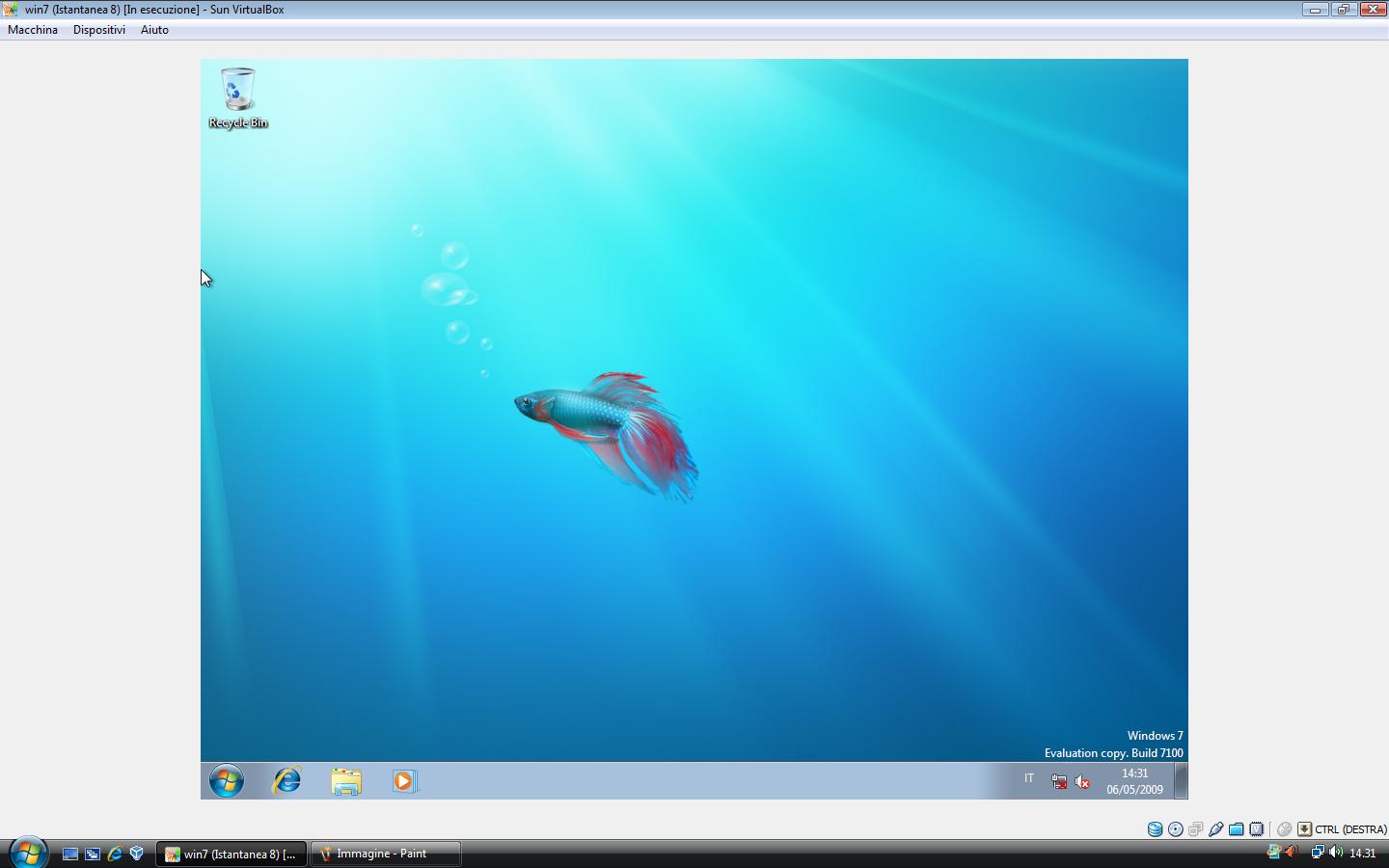Click the guest Show Desktop button
Image resolution: width=1389 pixels, height=868 pixels.
click(1181, 781)
